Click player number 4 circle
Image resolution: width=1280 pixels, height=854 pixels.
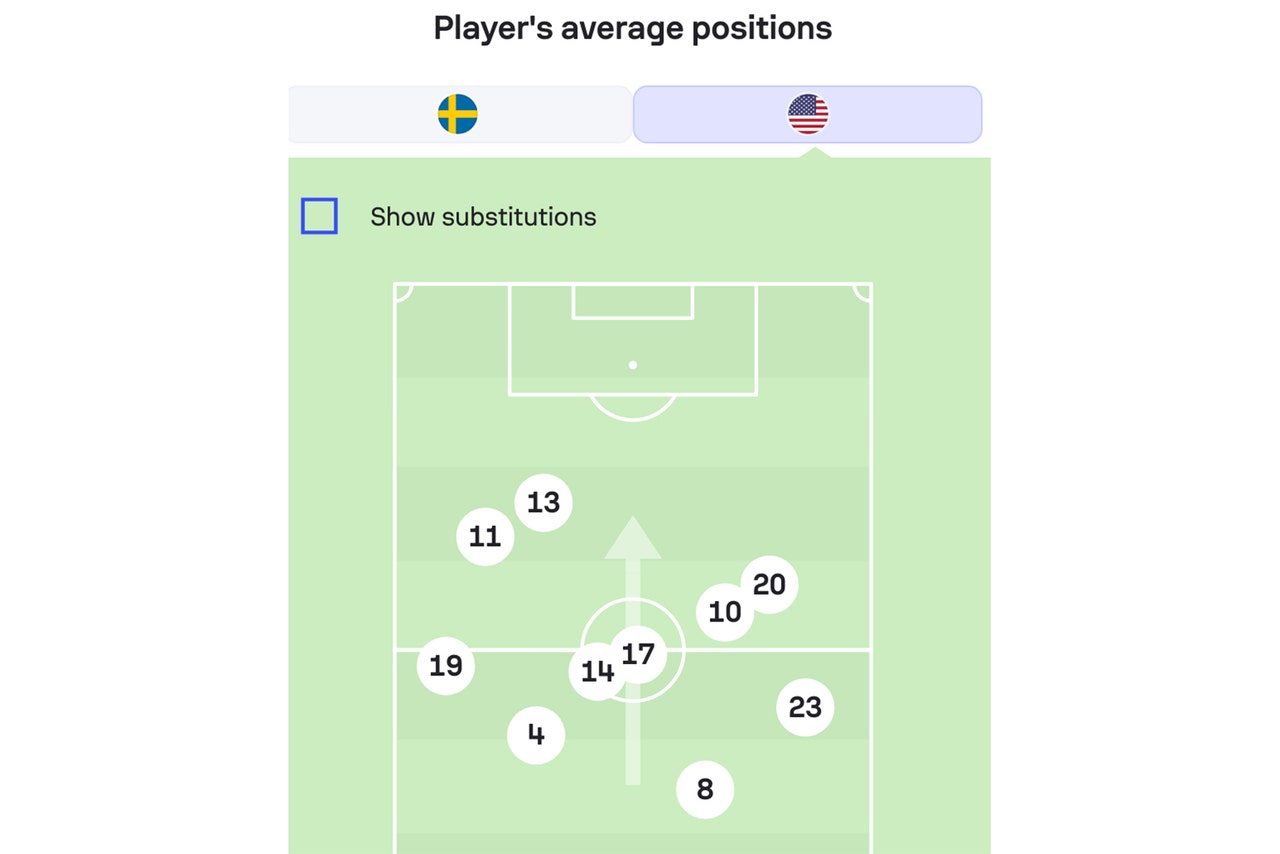536,736
